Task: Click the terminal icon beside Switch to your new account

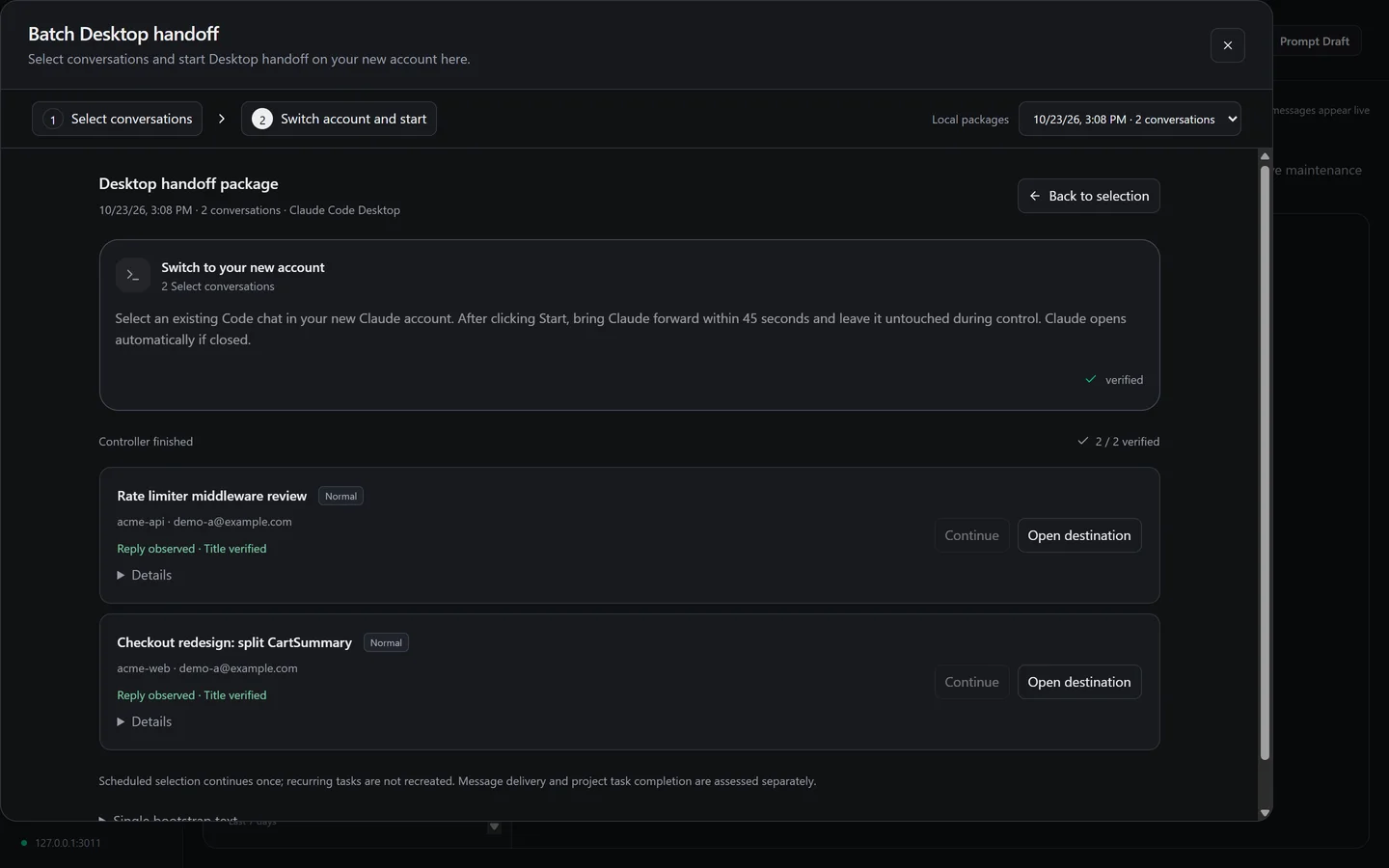Action: 133,275
